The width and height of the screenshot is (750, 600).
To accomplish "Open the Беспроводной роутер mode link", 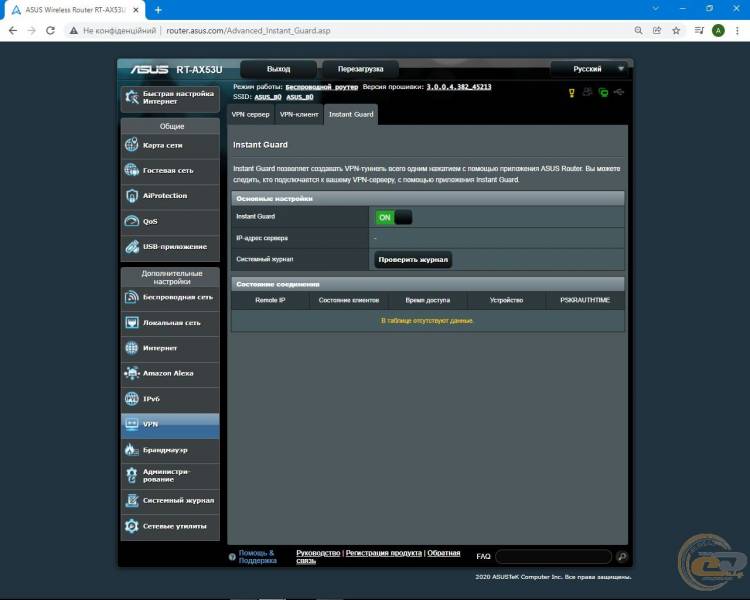I will [321, 87].
